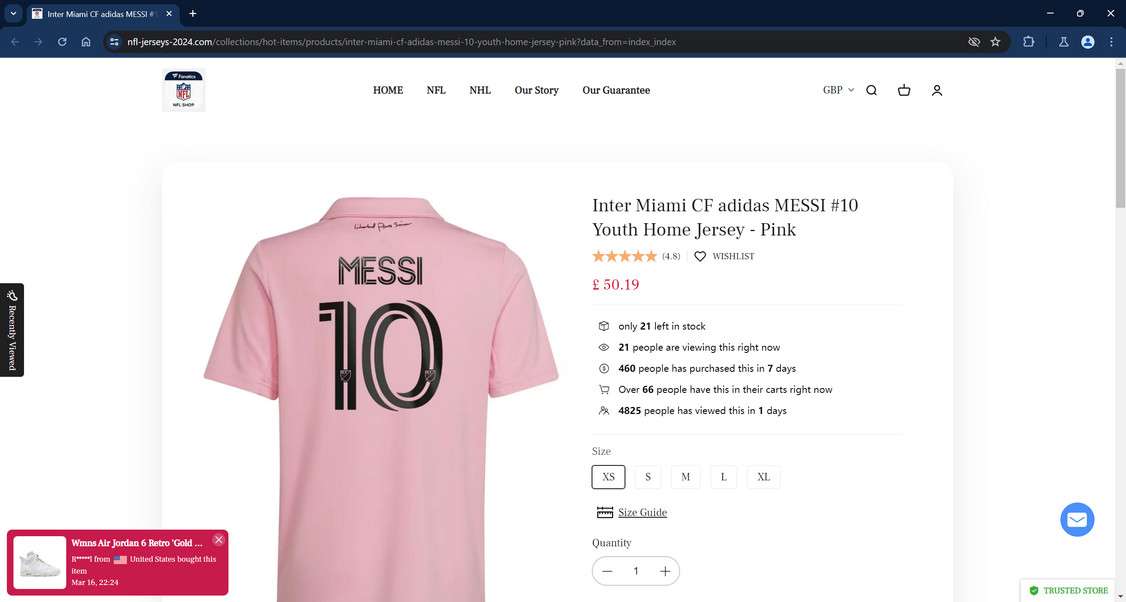Choose size M option
The height and width of the screenshot is (602, 1126).
coord(685,477)
